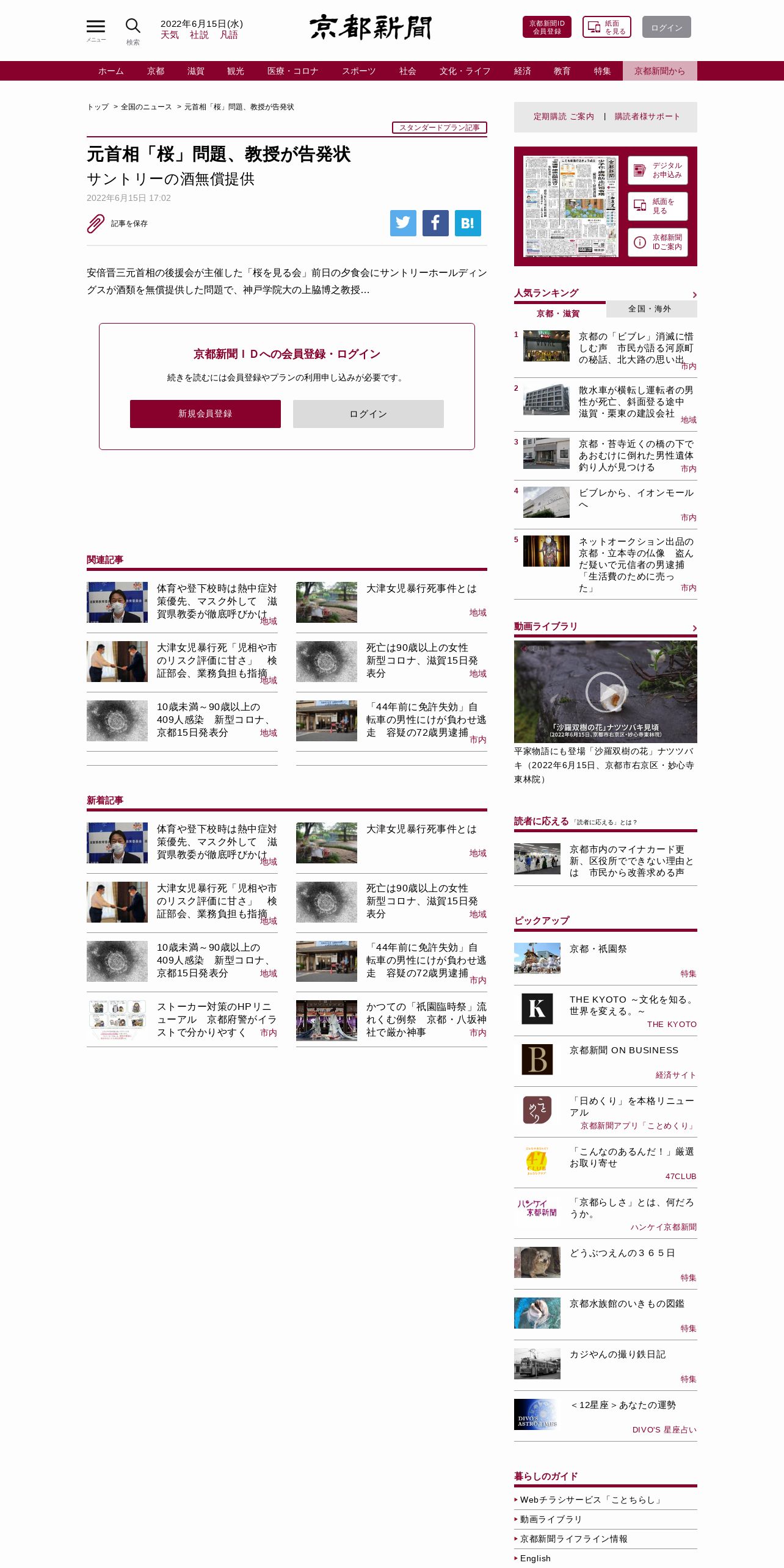This screenshot has height=1568, width=784.
Task: Open the 経済 nav item
Action: [x=523, y=71]
